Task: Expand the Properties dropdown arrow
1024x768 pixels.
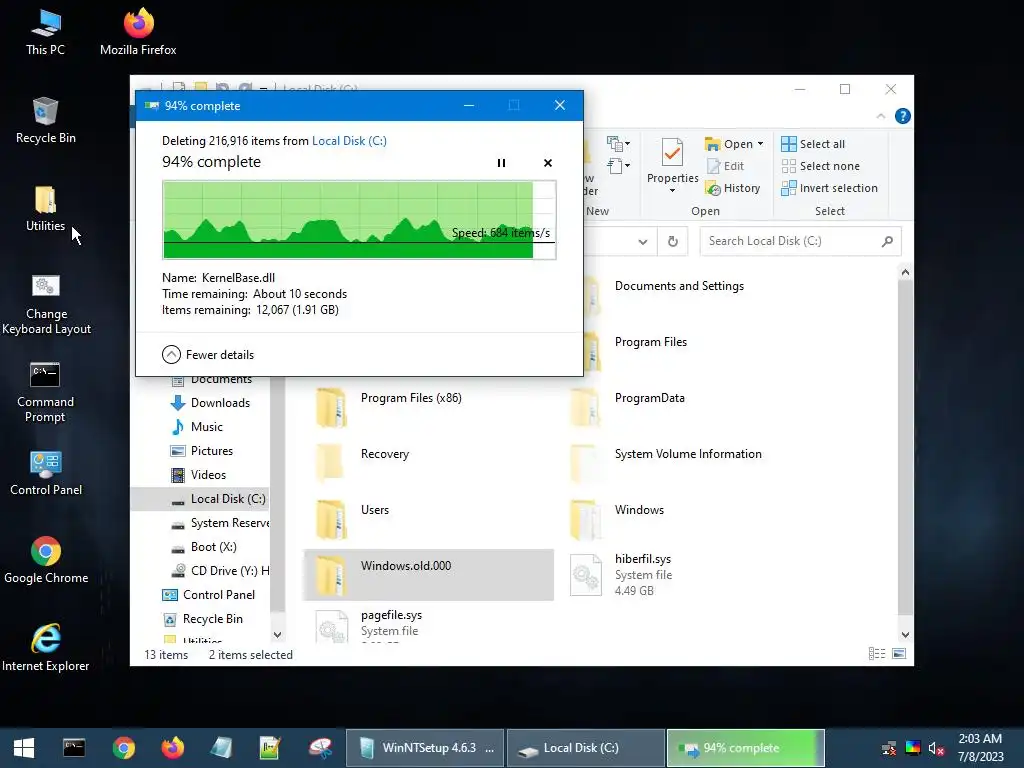Action: point(672,191)
